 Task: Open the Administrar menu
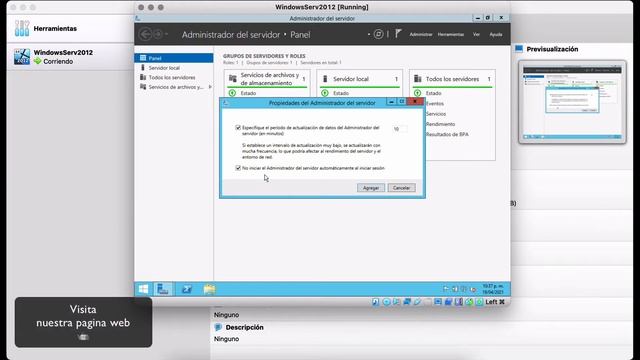point(421,35)
